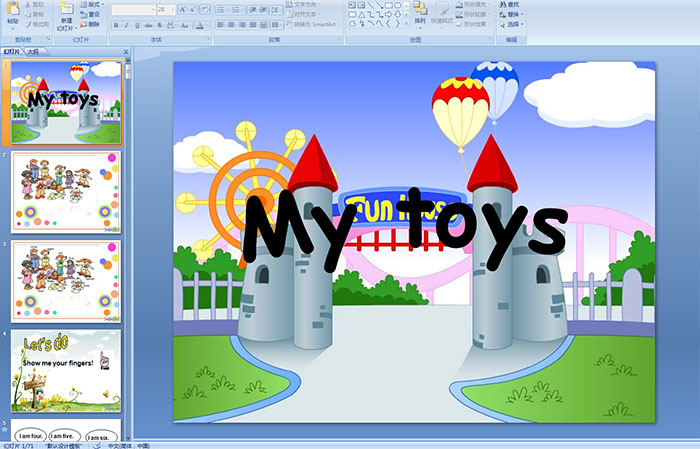This screenshot has height=449, width=700.
Task: Open the Shape Outline (形状轮廓) menu
Action: [x=473, y=14]
